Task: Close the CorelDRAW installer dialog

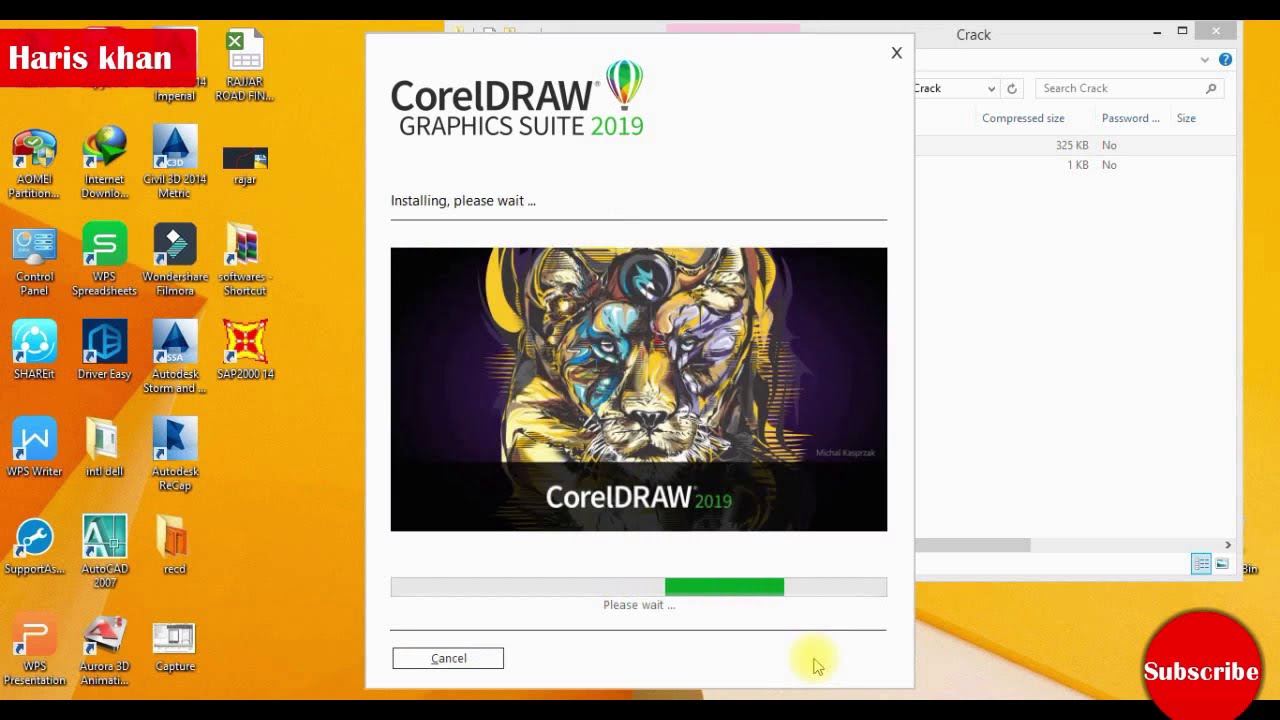Action: point(896,53)
